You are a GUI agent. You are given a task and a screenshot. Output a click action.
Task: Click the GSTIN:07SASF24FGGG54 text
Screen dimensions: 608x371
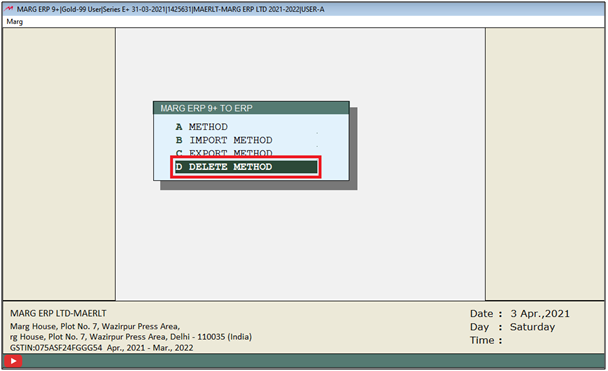tap(56, 348)
